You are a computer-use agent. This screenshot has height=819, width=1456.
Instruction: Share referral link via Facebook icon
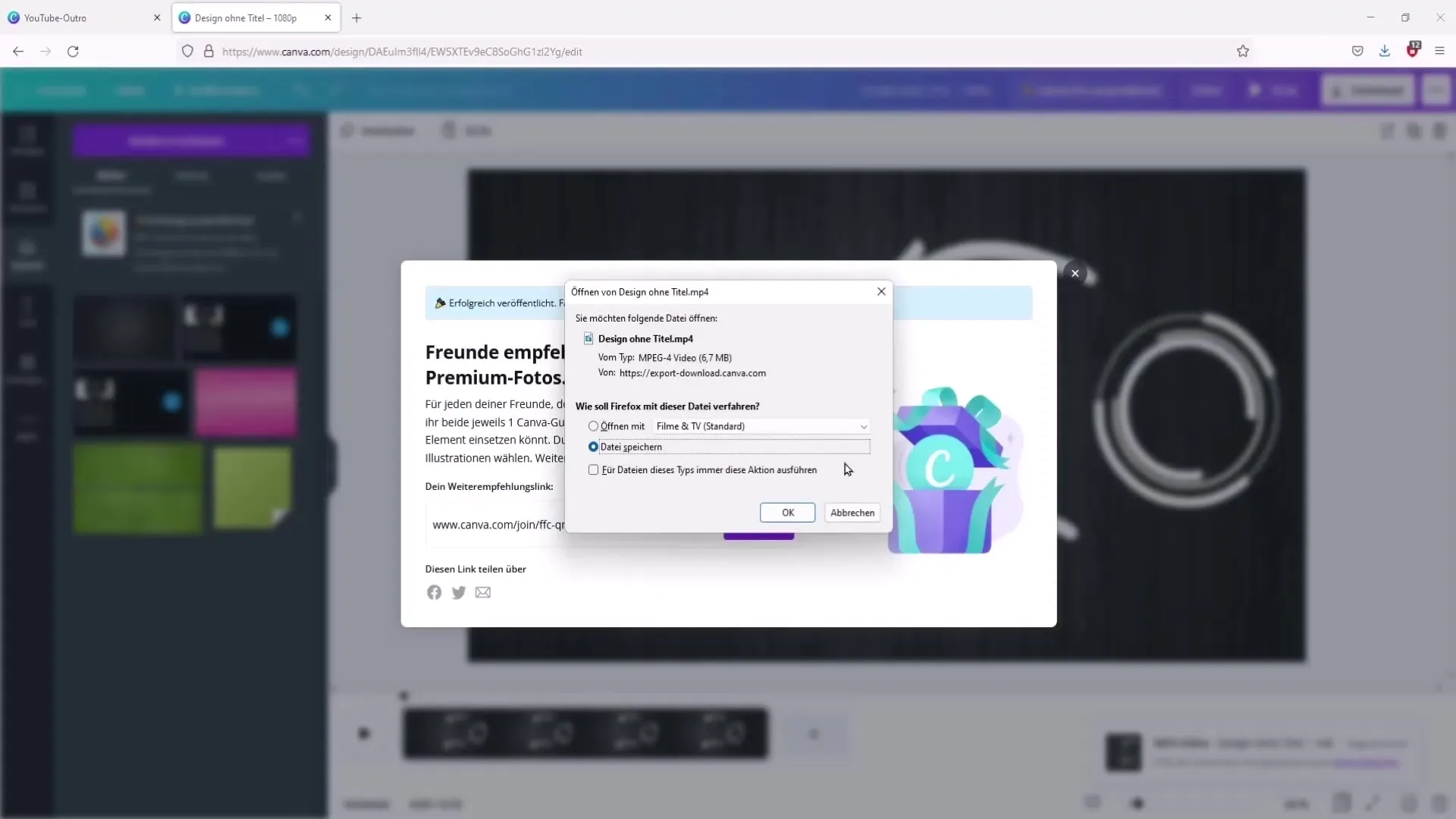(434, 593)
